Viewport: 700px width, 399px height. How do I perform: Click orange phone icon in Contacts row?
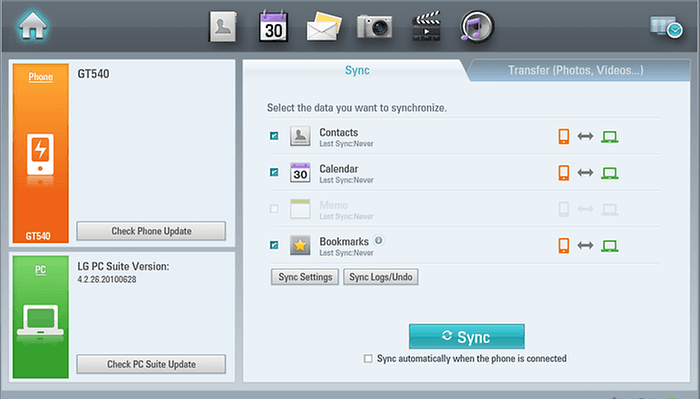pyautogui.click(x=564, y=136)
